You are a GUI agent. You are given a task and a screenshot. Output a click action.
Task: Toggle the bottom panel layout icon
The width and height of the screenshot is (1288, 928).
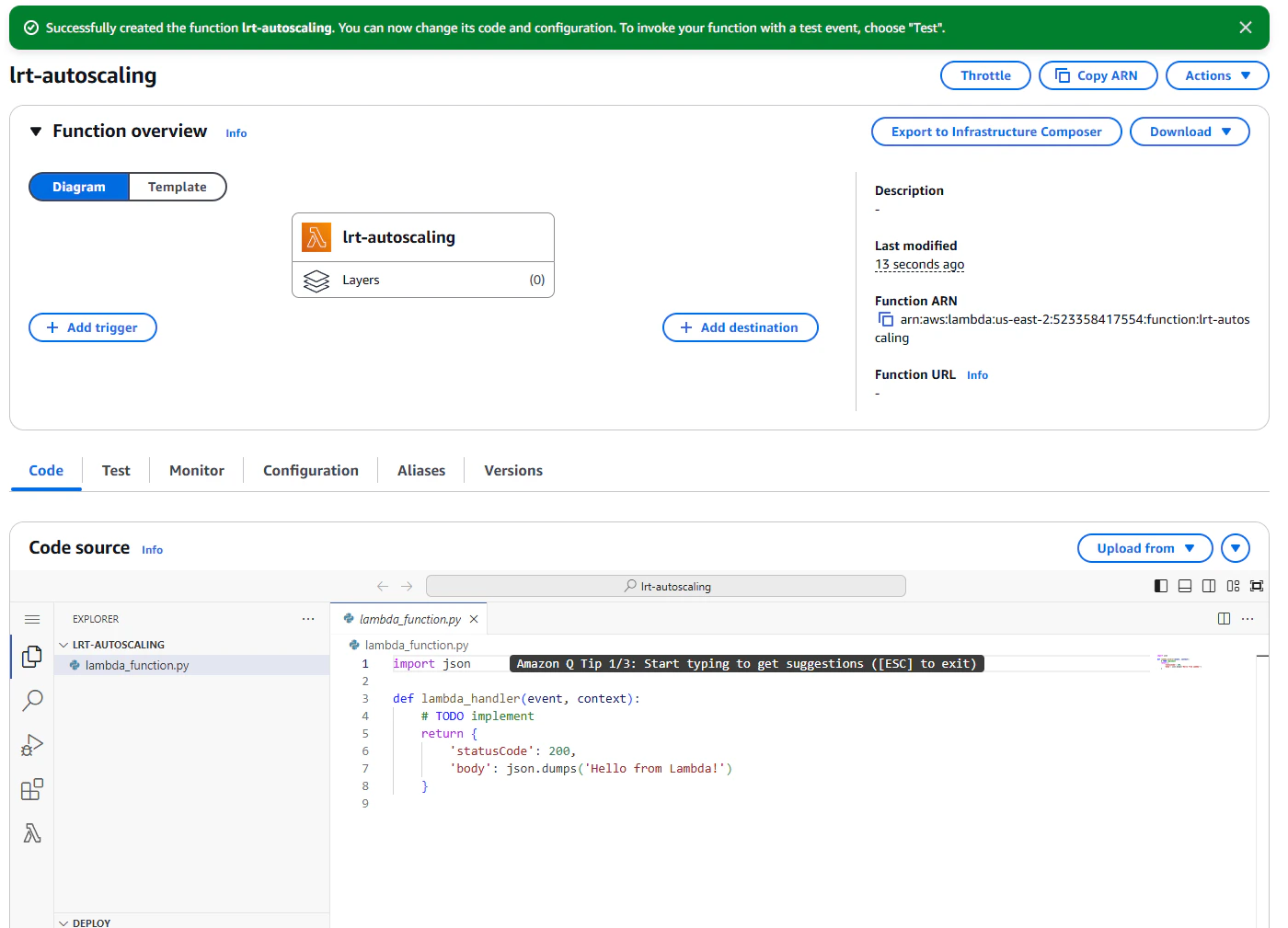pyautogui.click(x=1185, y=586)
